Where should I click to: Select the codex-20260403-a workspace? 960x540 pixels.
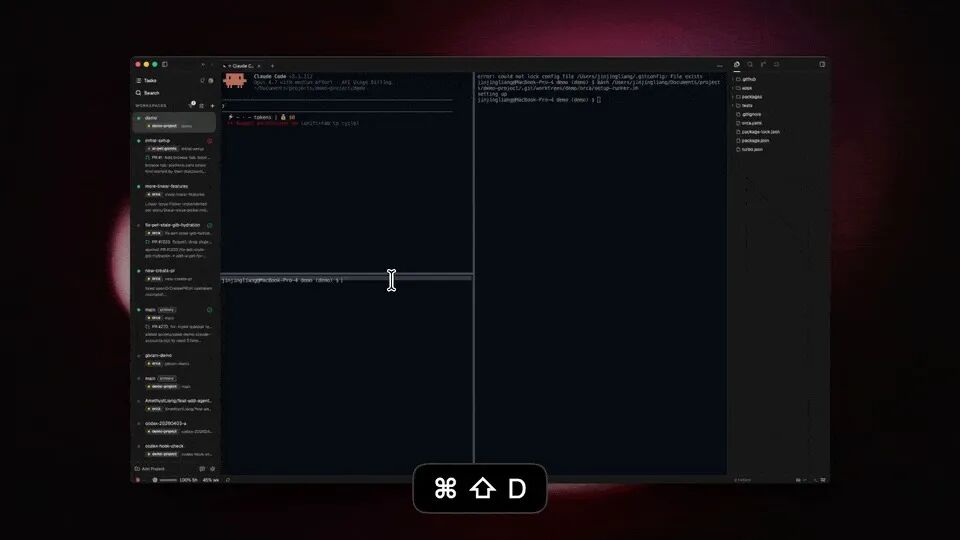pyautogui.click(x=175, y=427)
